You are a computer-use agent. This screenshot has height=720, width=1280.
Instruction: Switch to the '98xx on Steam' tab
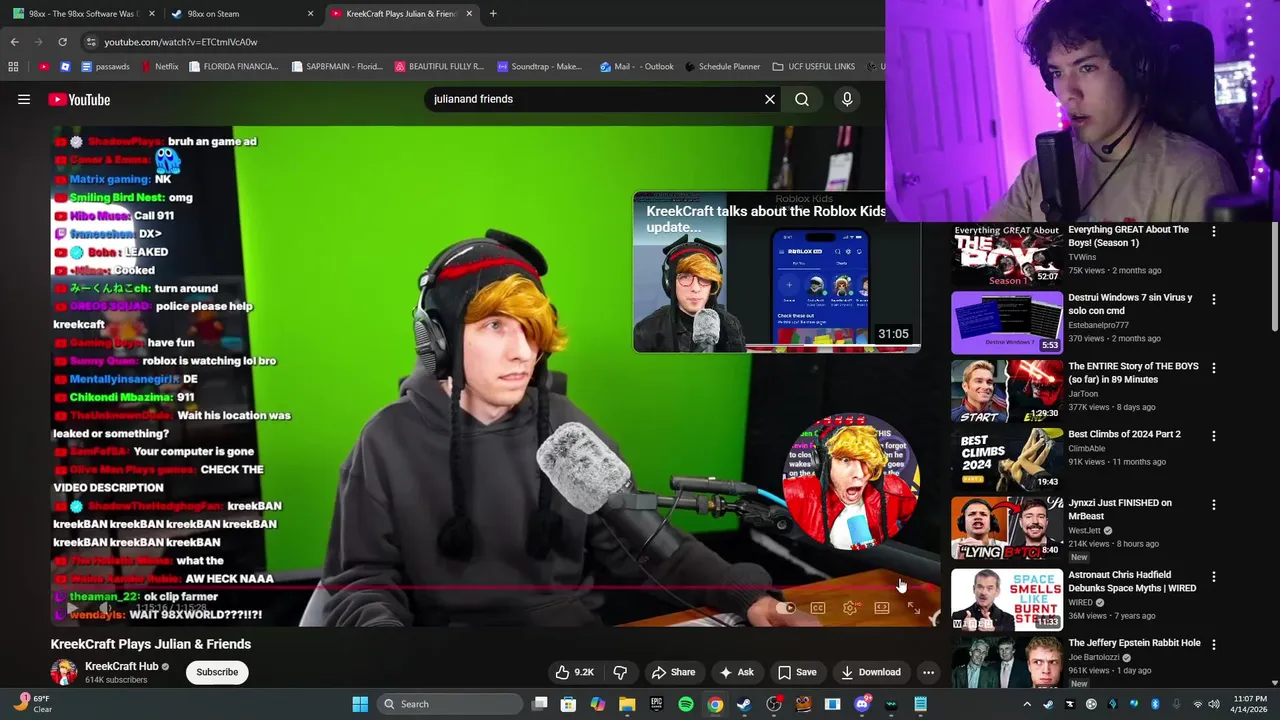click(242, 14)
